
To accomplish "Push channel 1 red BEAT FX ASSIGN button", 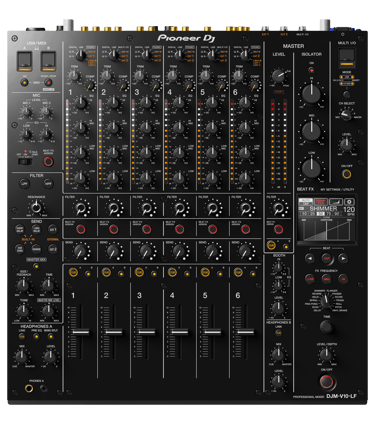I will [x=81, y=229].
